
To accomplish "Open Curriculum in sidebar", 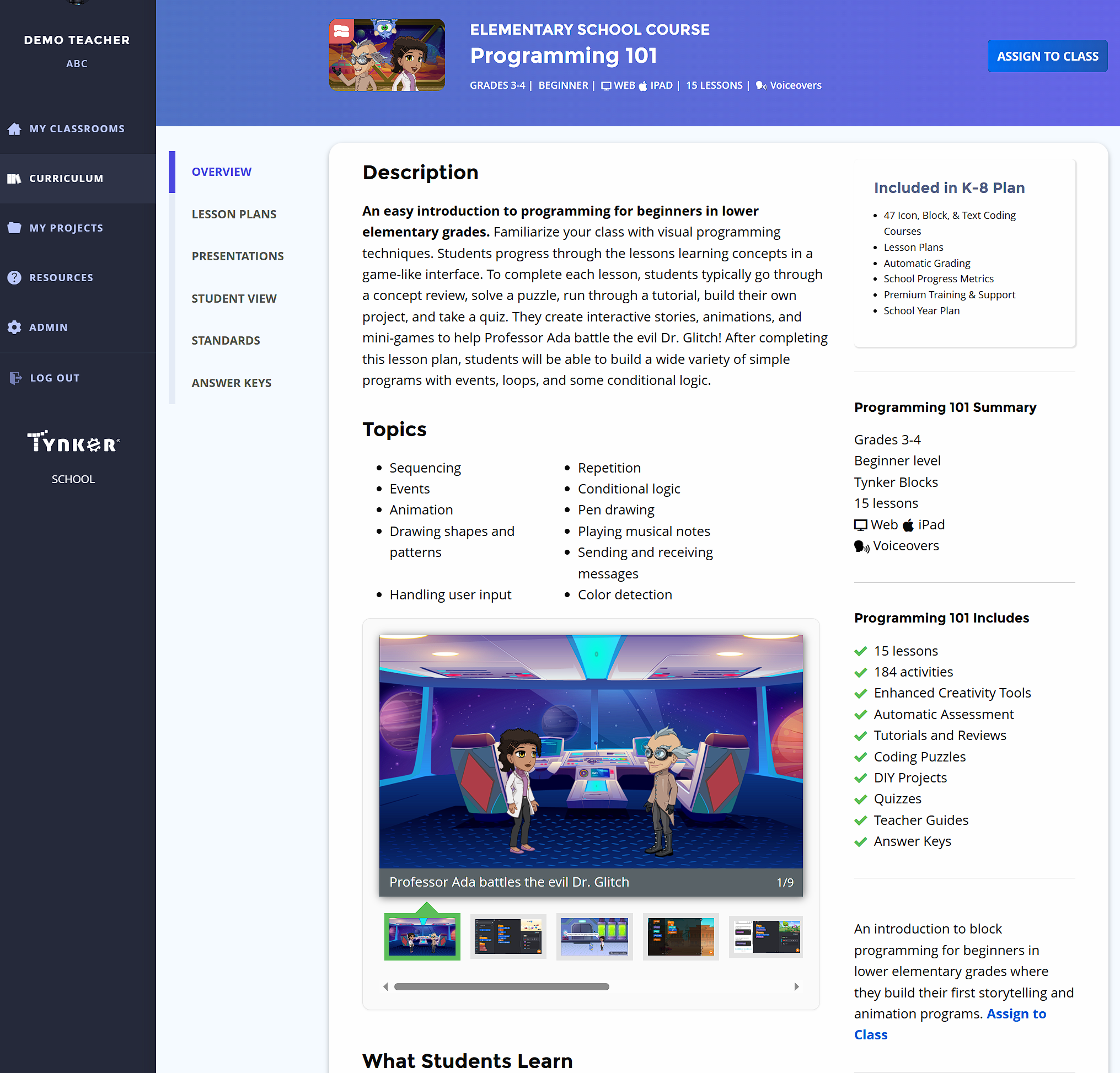I will [78, 179].
